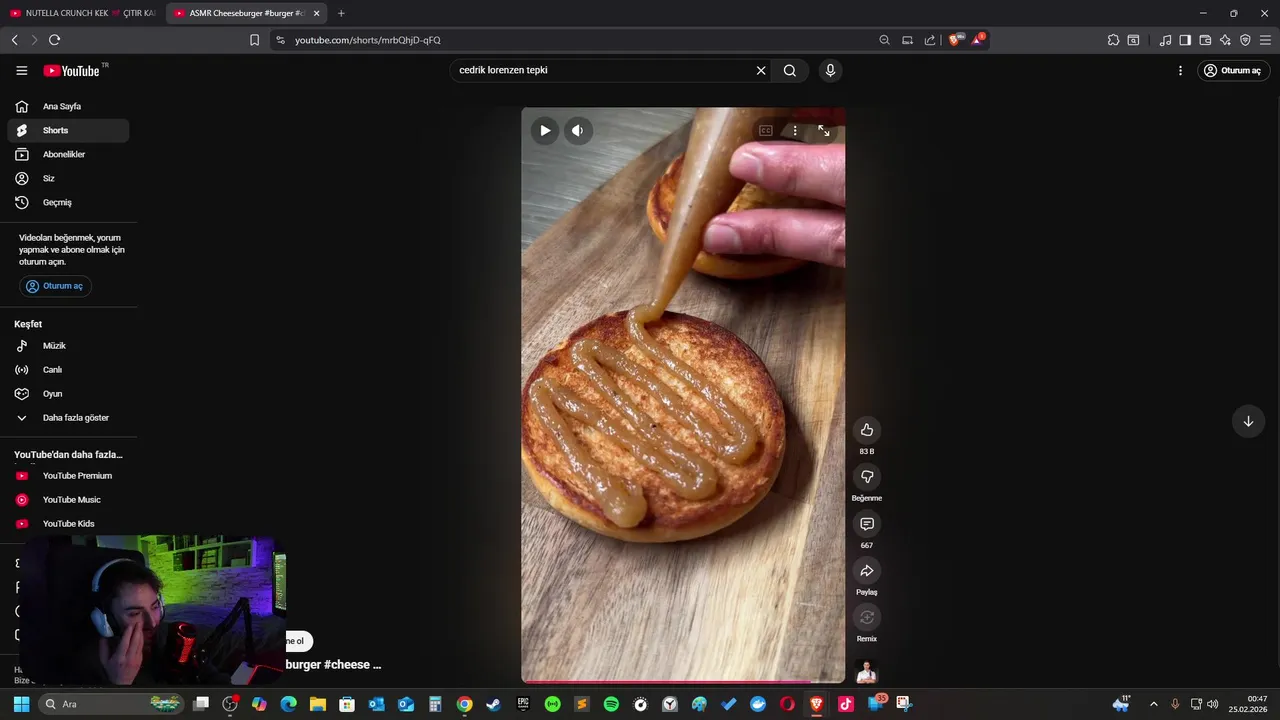The height and width of the screenshot is (720, 1280).
Task: Toggle closed captions on the Short
Action: click(766, 131)
